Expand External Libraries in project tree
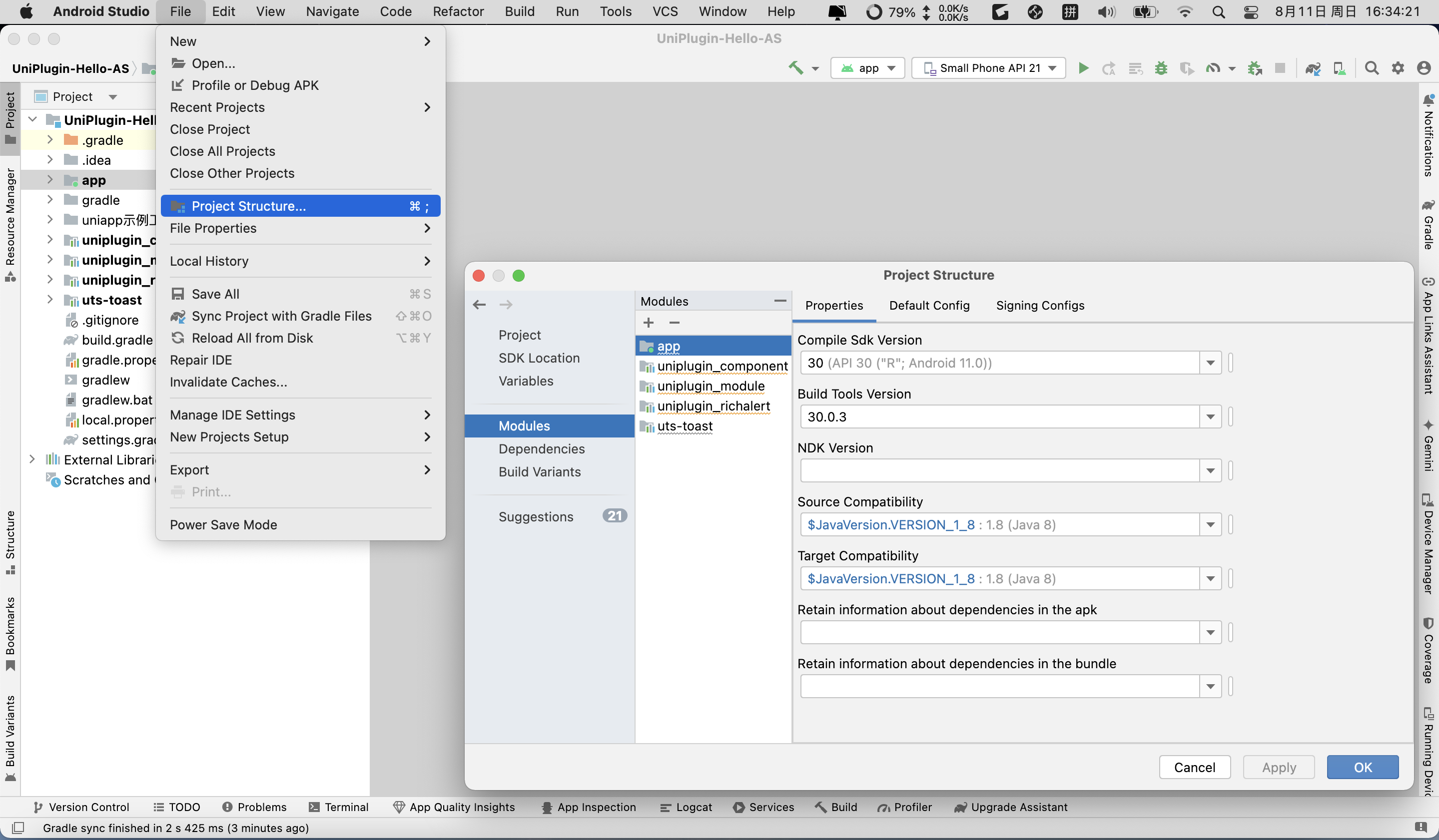The height and width of the screenshot is (840, 1439). (32, 459)
